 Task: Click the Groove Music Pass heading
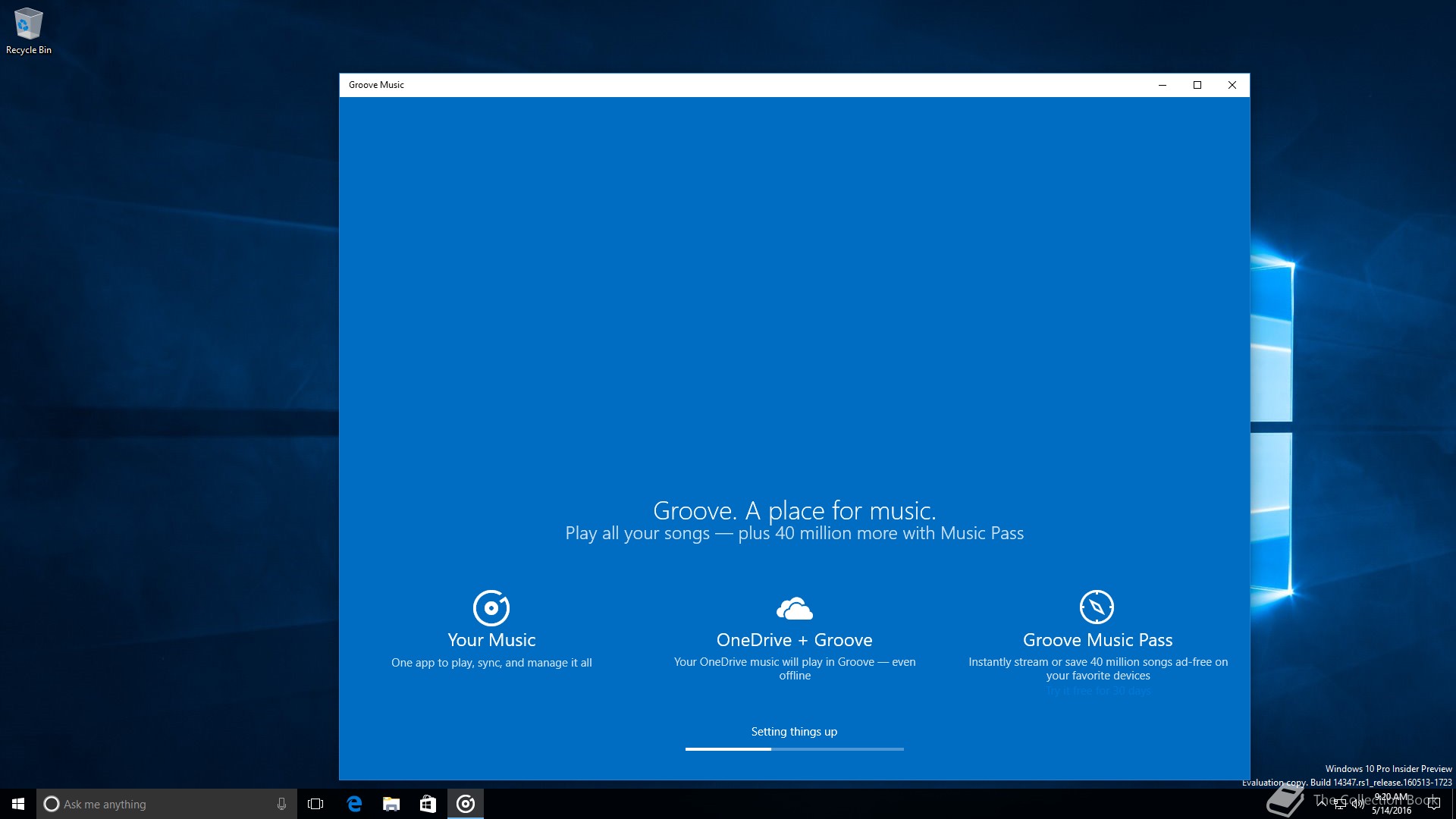(1097, 640)
